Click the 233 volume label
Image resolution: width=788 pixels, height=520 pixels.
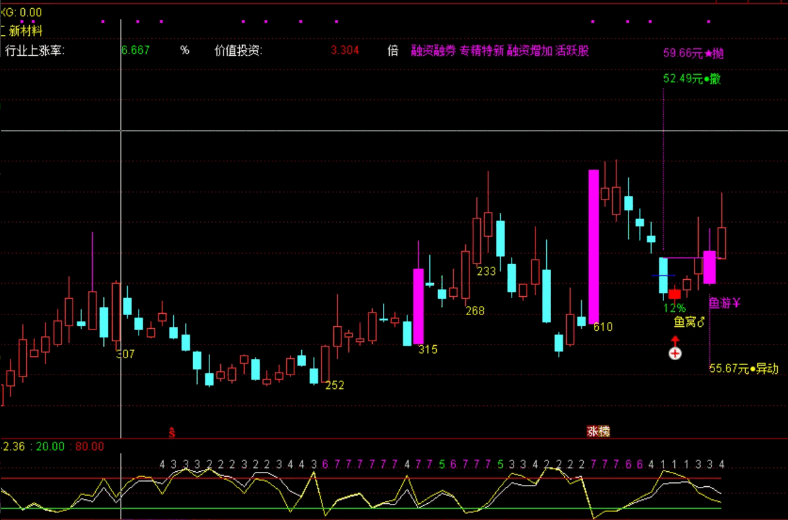click(486, 271)
